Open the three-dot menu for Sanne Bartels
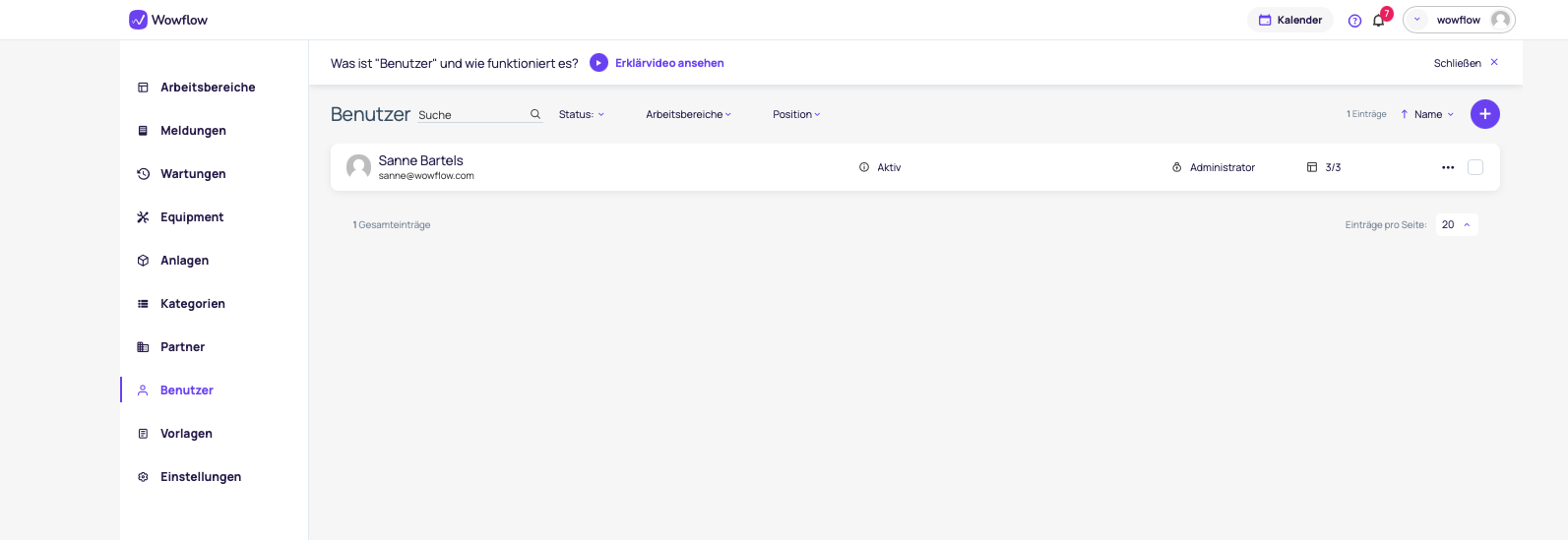 [x=1448, y=167]
